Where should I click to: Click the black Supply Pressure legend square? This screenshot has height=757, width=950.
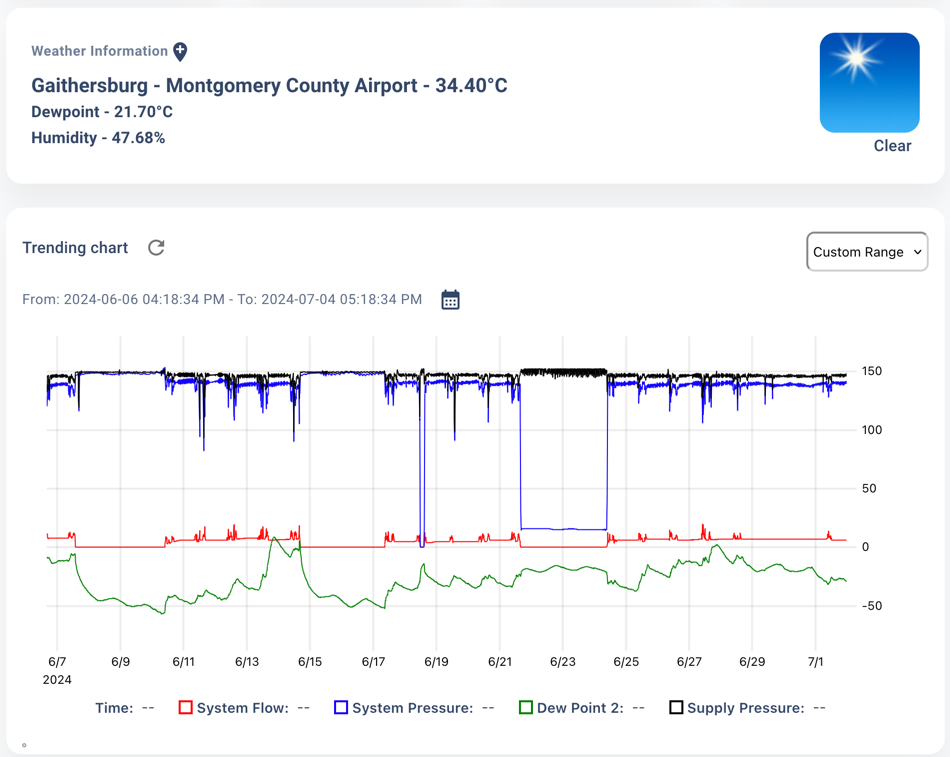[676, 707]
